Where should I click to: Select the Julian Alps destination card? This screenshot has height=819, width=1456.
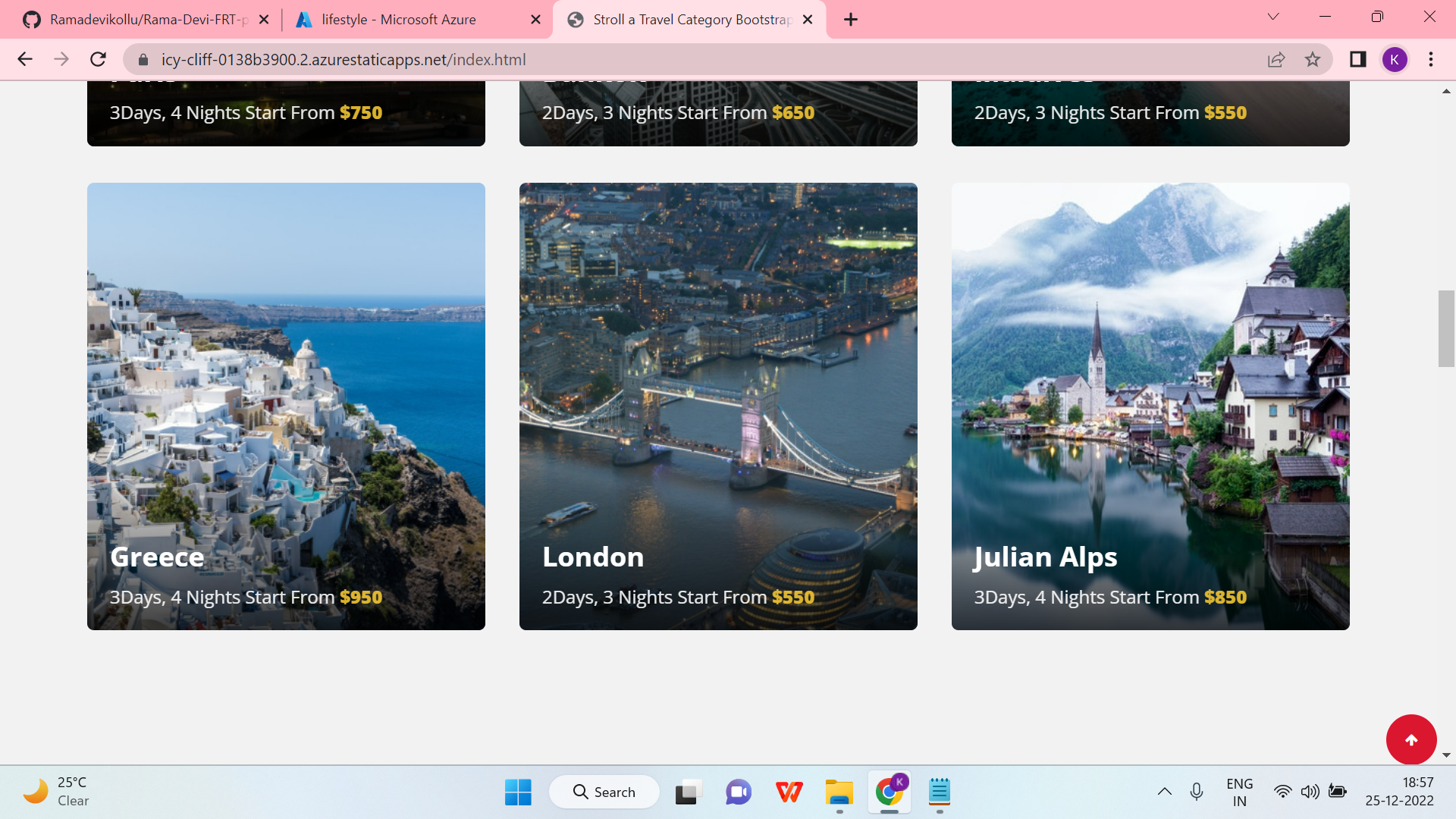1150,406
